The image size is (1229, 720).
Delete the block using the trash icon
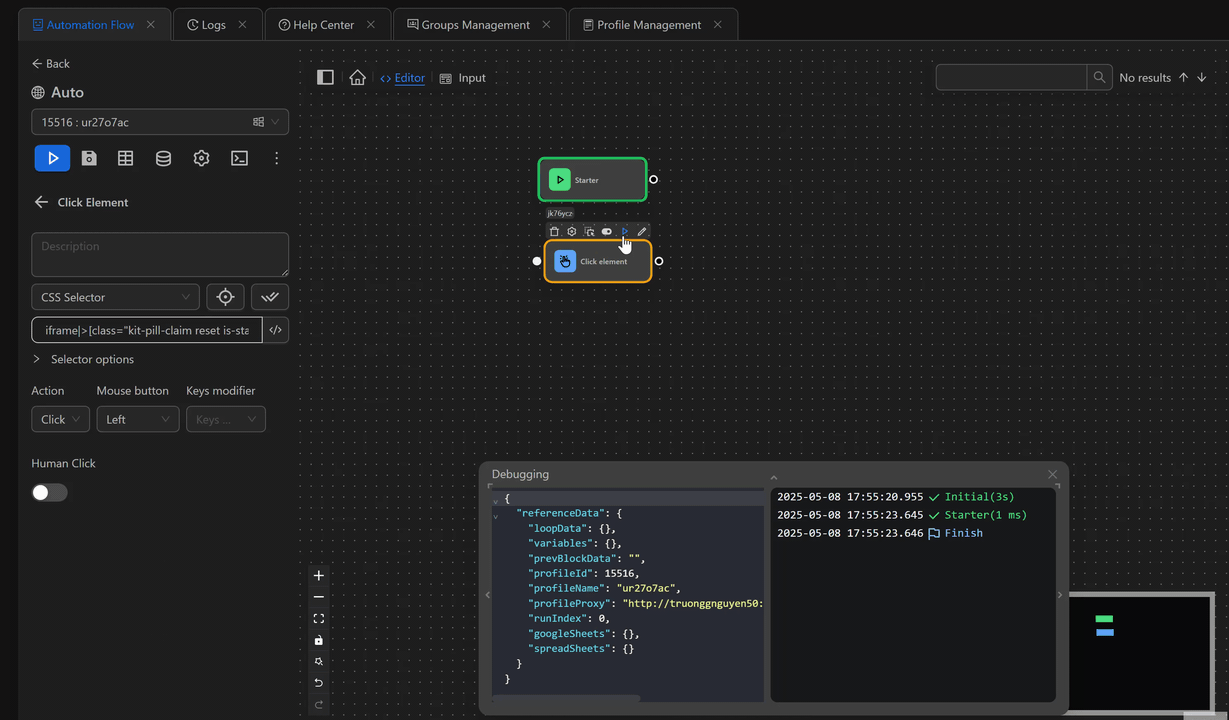[554, 231]
